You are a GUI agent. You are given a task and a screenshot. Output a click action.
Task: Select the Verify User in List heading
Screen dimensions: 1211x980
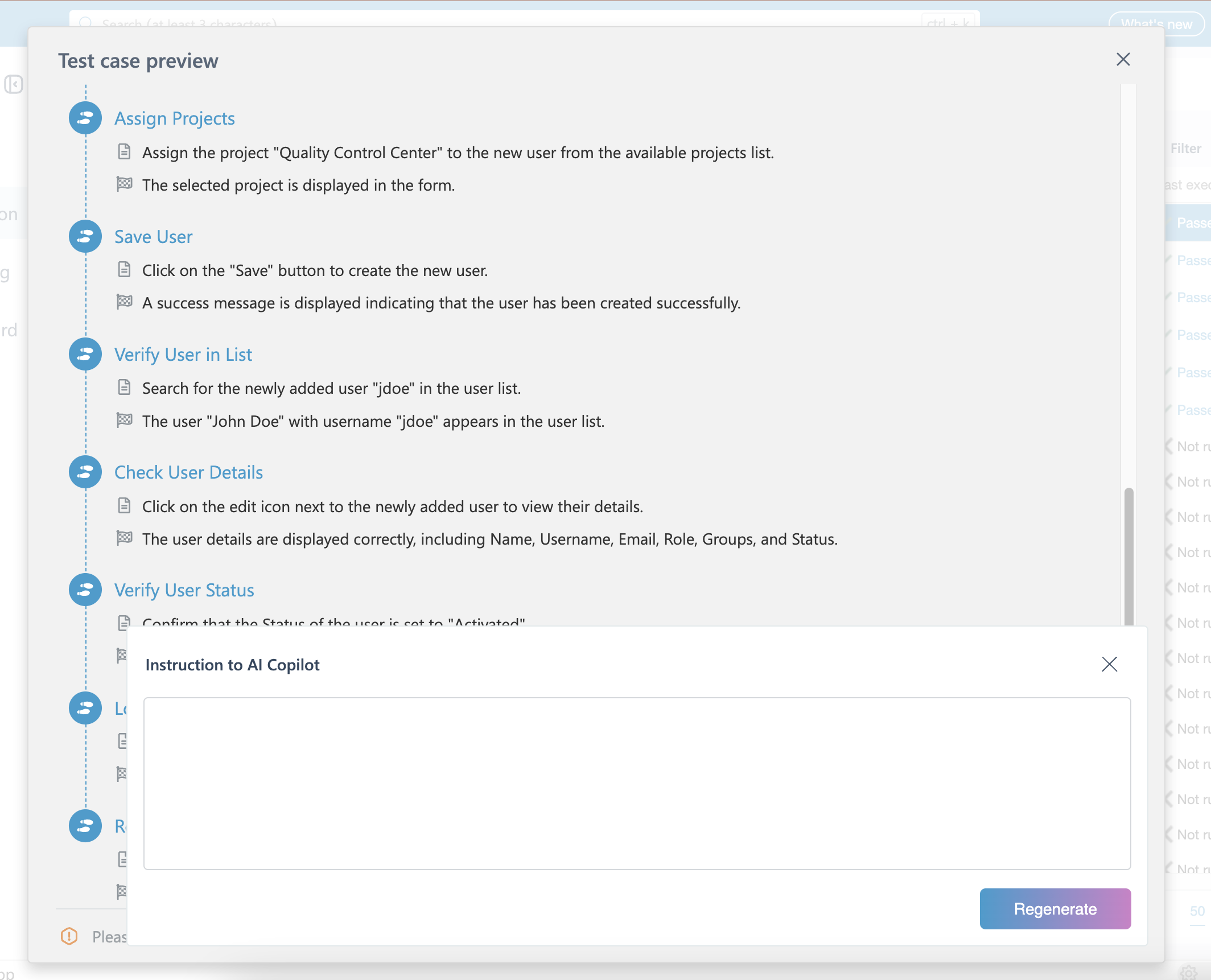coord(183,355)
